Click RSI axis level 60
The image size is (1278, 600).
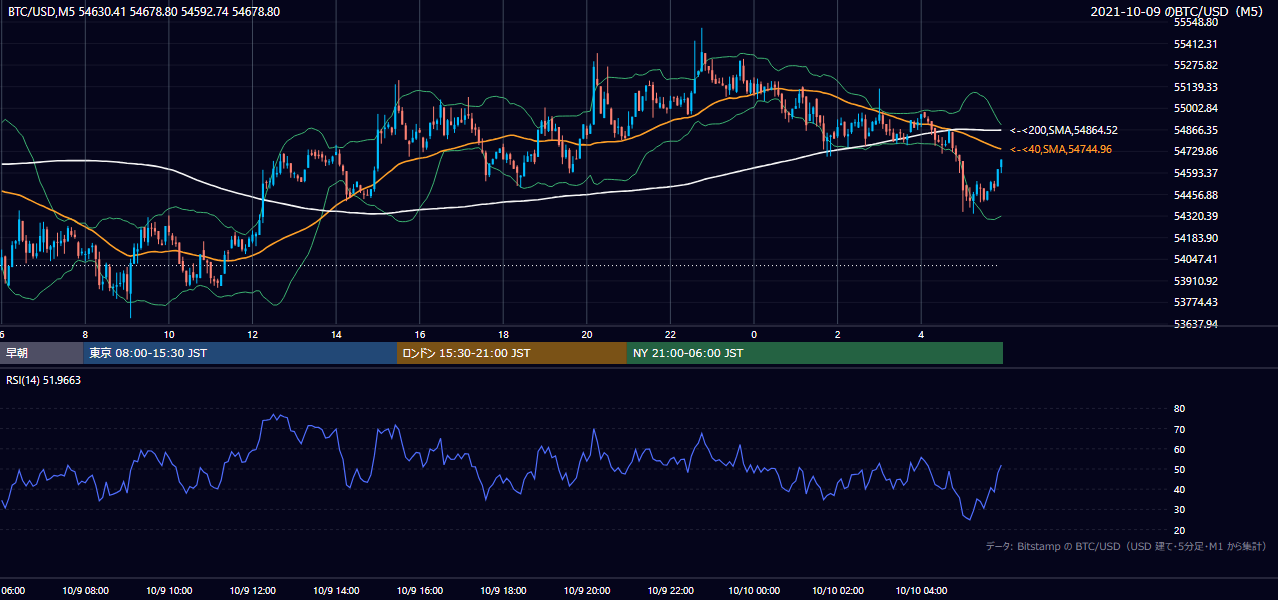pyautogui.click(x=1180, y=449)
